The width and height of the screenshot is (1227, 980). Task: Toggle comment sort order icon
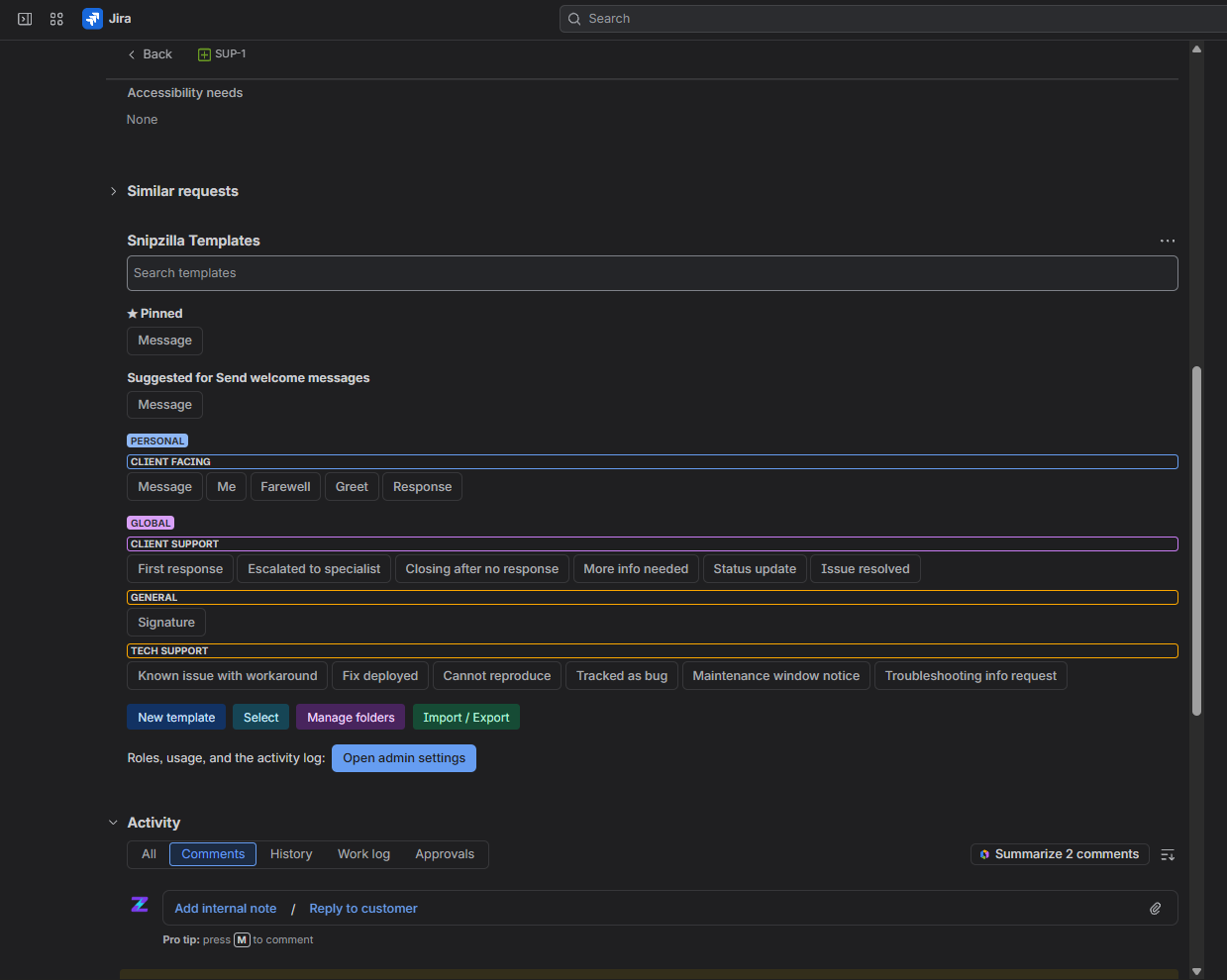(1168, 854)
